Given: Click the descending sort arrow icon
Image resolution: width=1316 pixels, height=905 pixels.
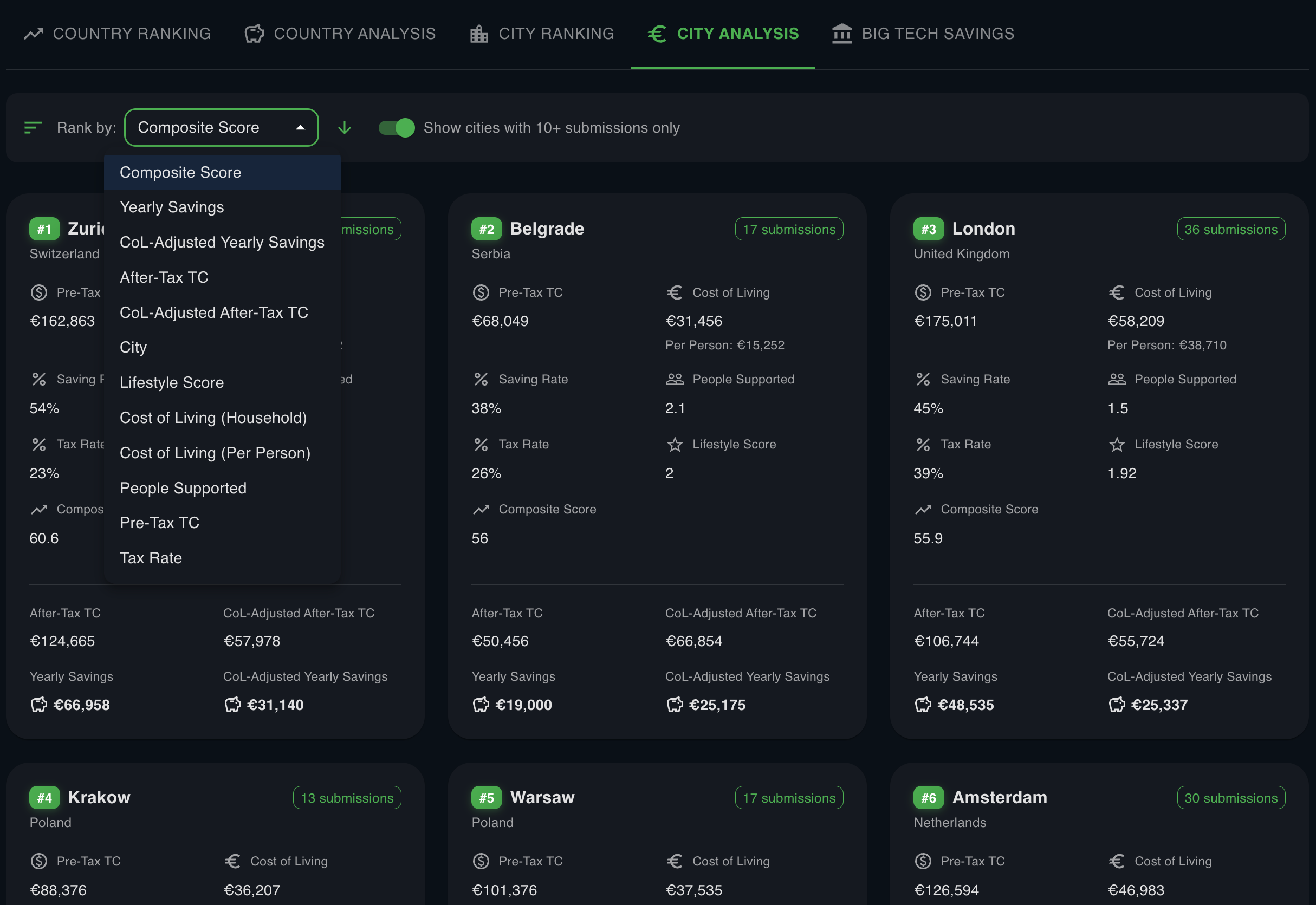Looking at the screenshot, I should [345, 128].
